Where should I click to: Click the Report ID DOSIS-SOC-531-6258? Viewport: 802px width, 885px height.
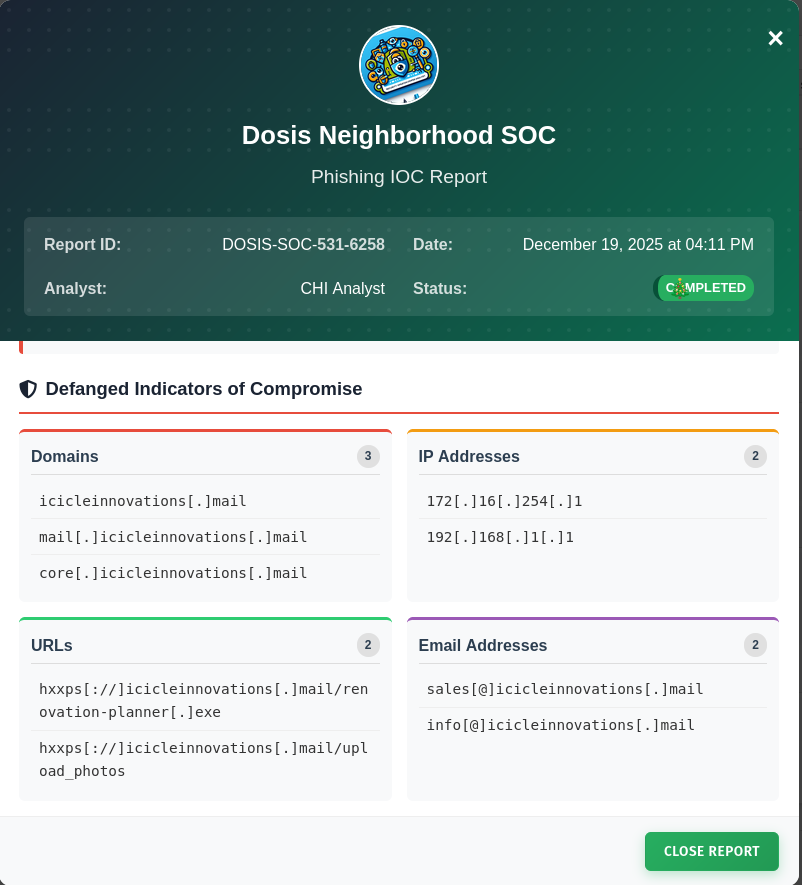pos(305,244)
